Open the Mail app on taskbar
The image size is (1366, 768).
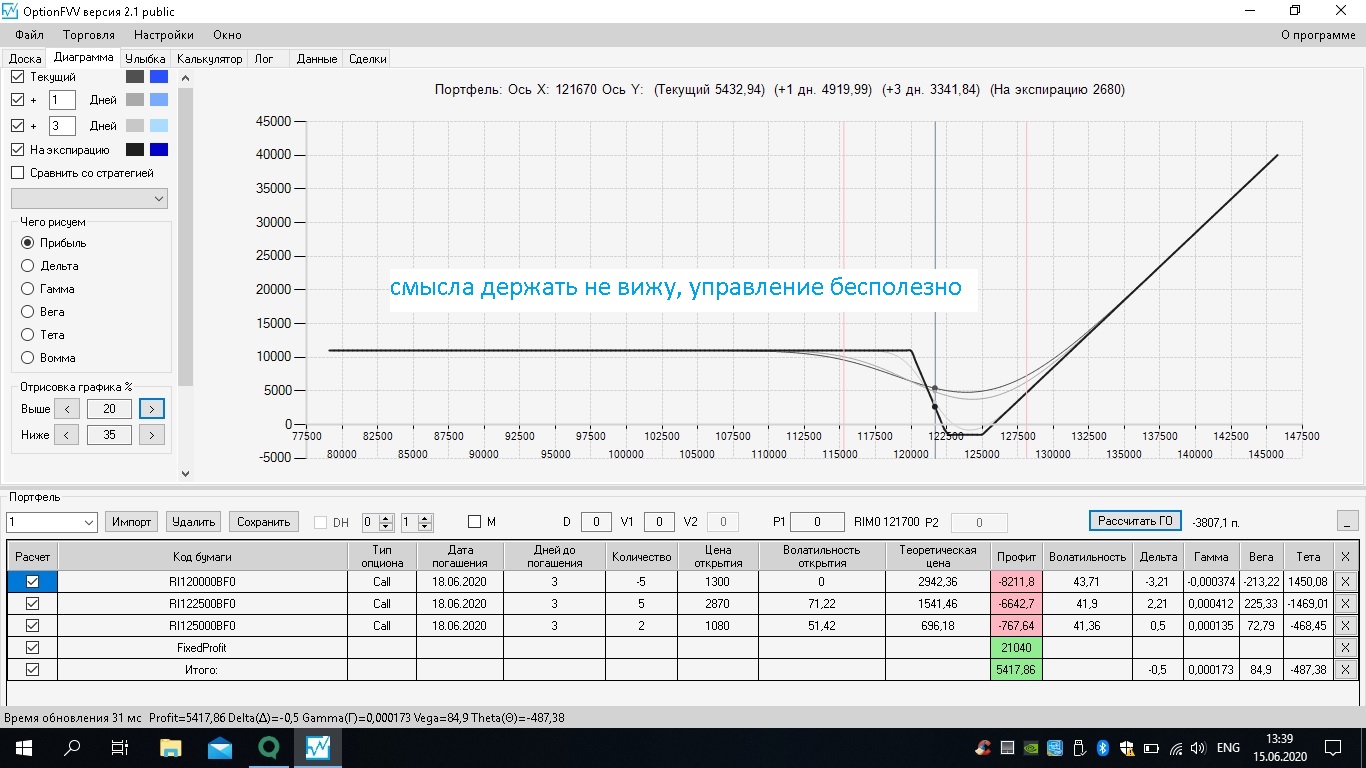tap(220, 747)
